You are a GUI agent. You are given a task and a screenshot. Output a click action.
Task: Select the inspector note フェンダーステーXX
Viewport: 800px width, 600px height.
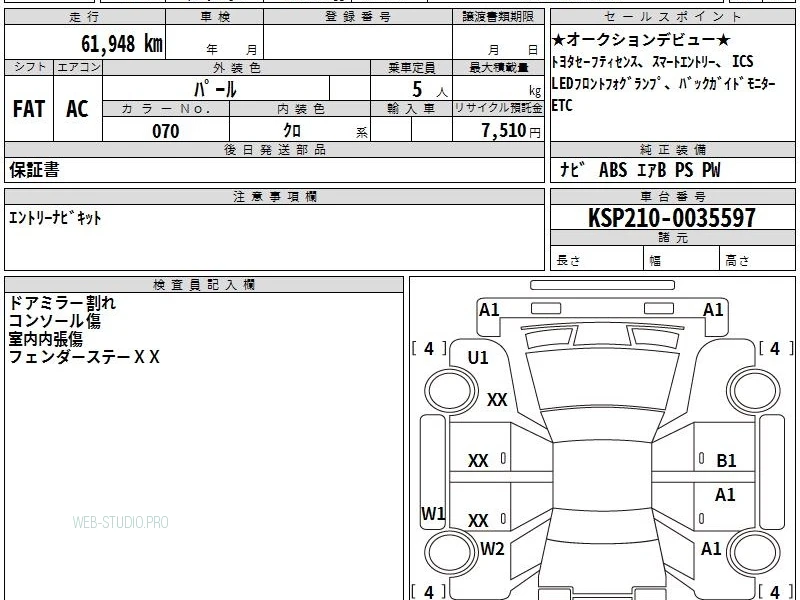(84, 357)
